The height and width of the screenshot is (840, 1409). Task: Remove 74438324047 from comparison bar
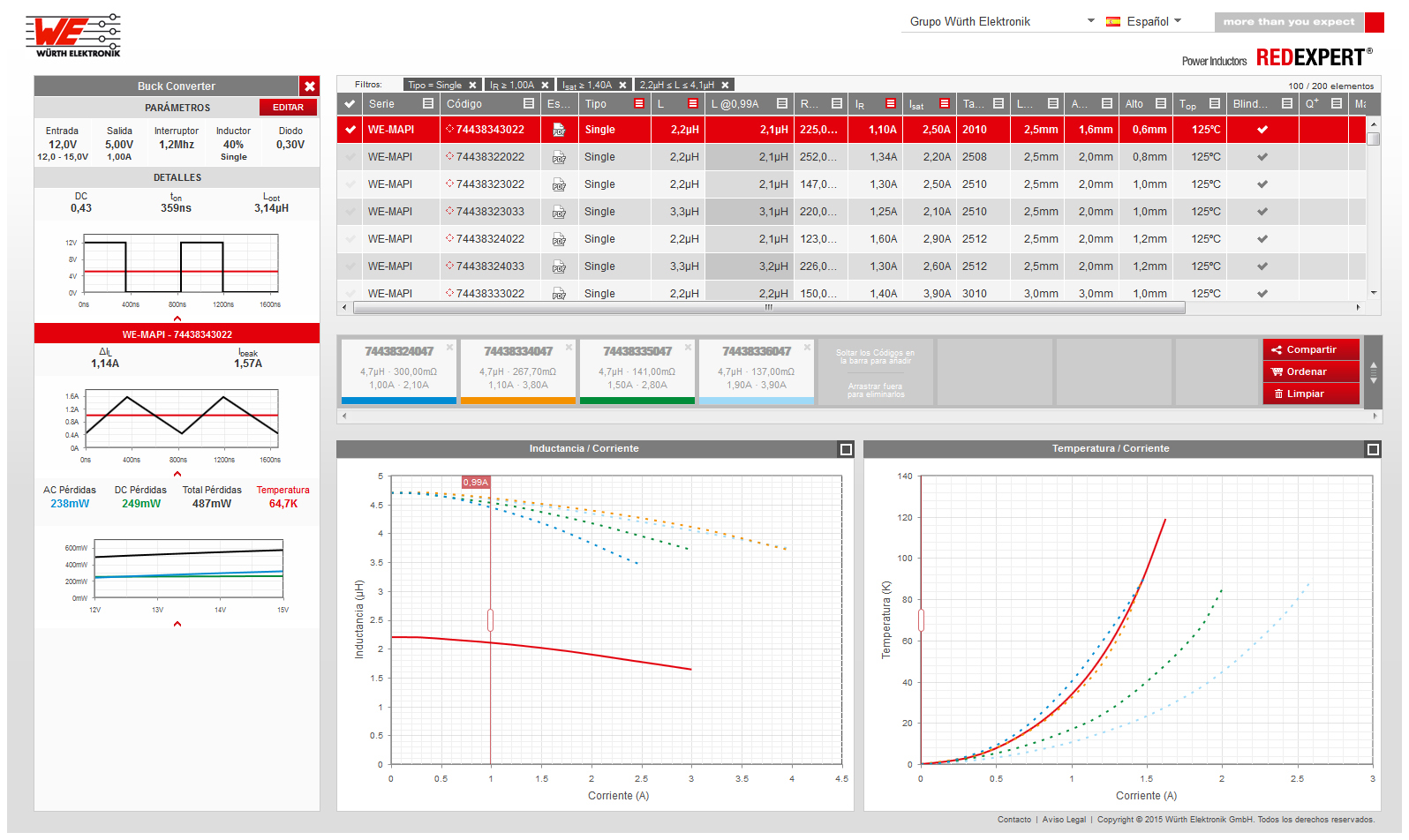click(449, 348)
